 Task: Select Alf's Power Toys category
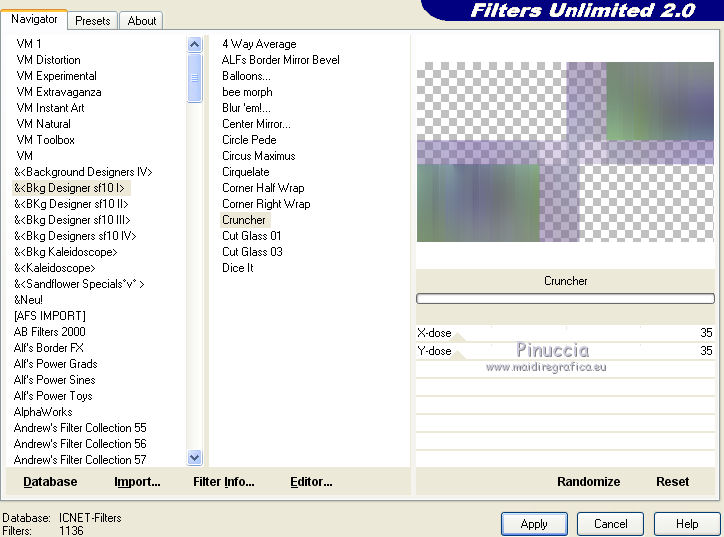click(x=53, y=396)
